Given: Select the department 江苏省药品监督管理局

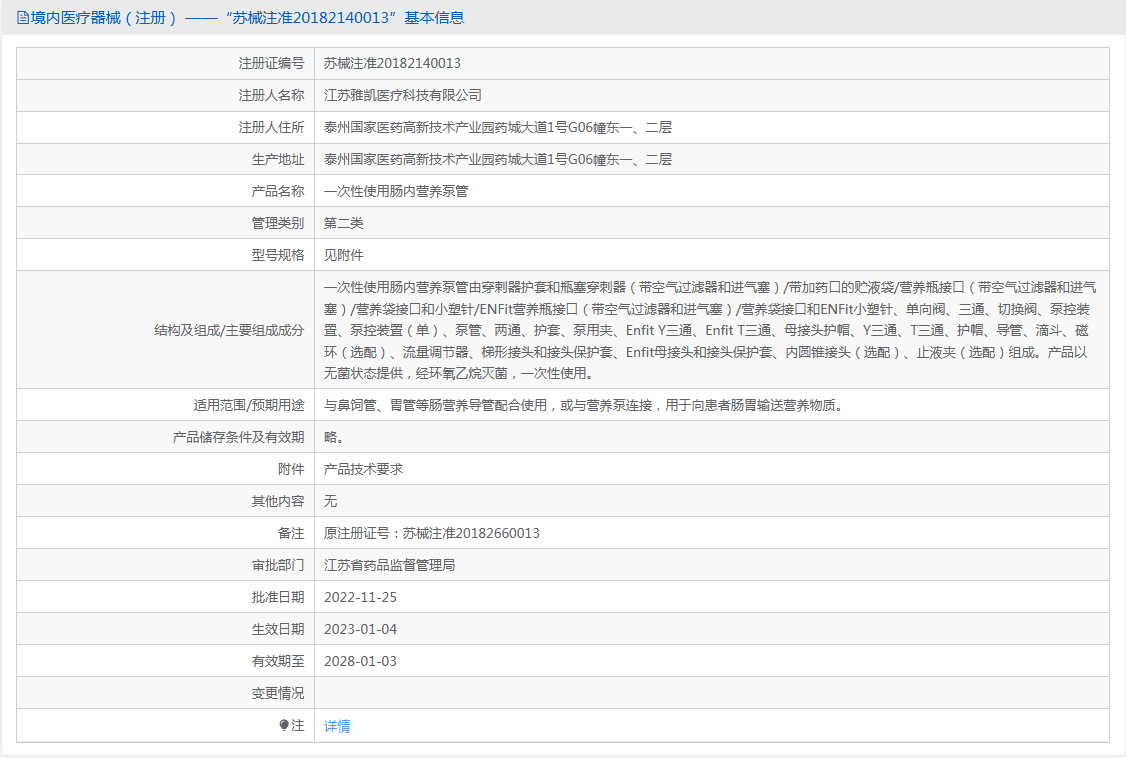Looking at the screenshot, I should 389,565.
